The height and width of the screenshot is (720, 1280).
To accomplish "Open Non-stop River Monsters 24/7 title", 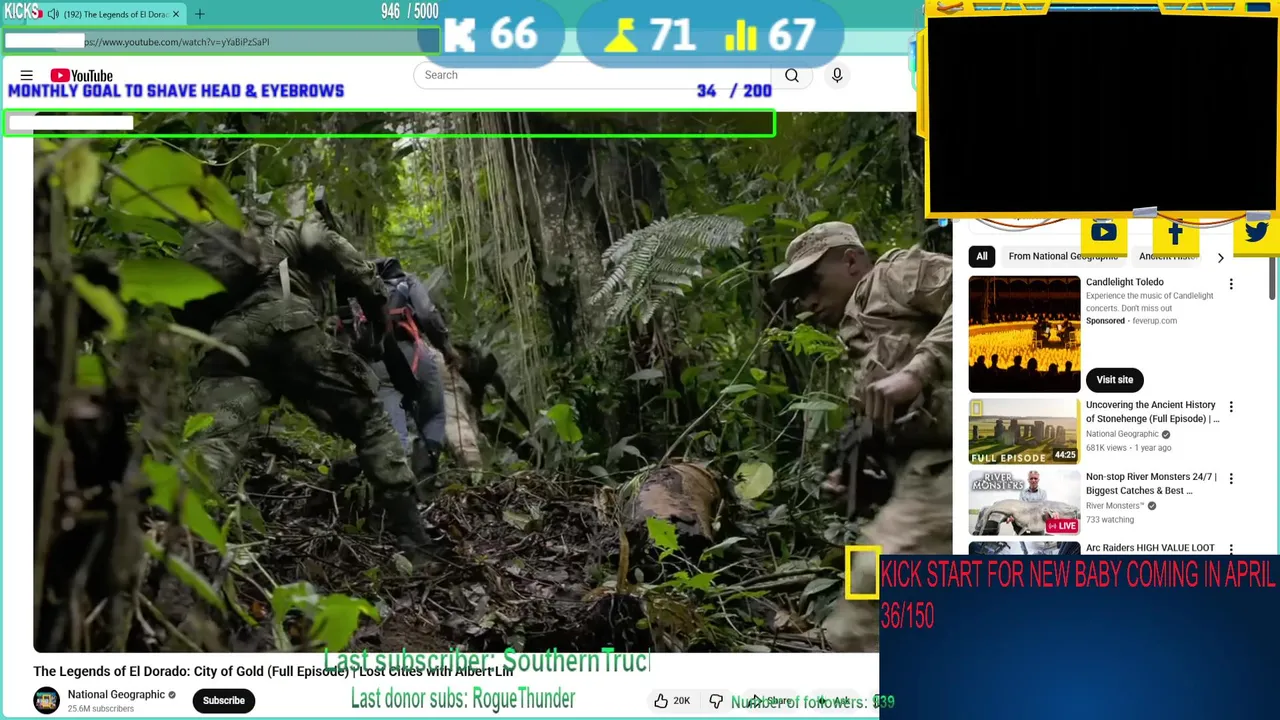I will coord(1151,484).
